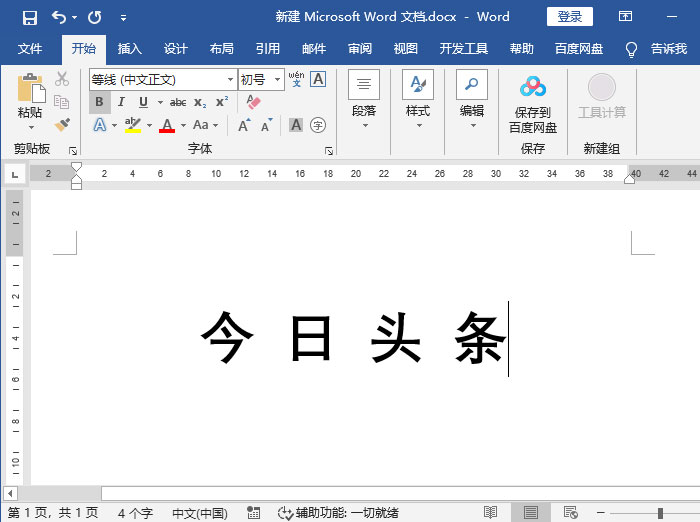Viewport: 700px width, 522px height.
Task: Apply red font color
Action: pos(167,125)
